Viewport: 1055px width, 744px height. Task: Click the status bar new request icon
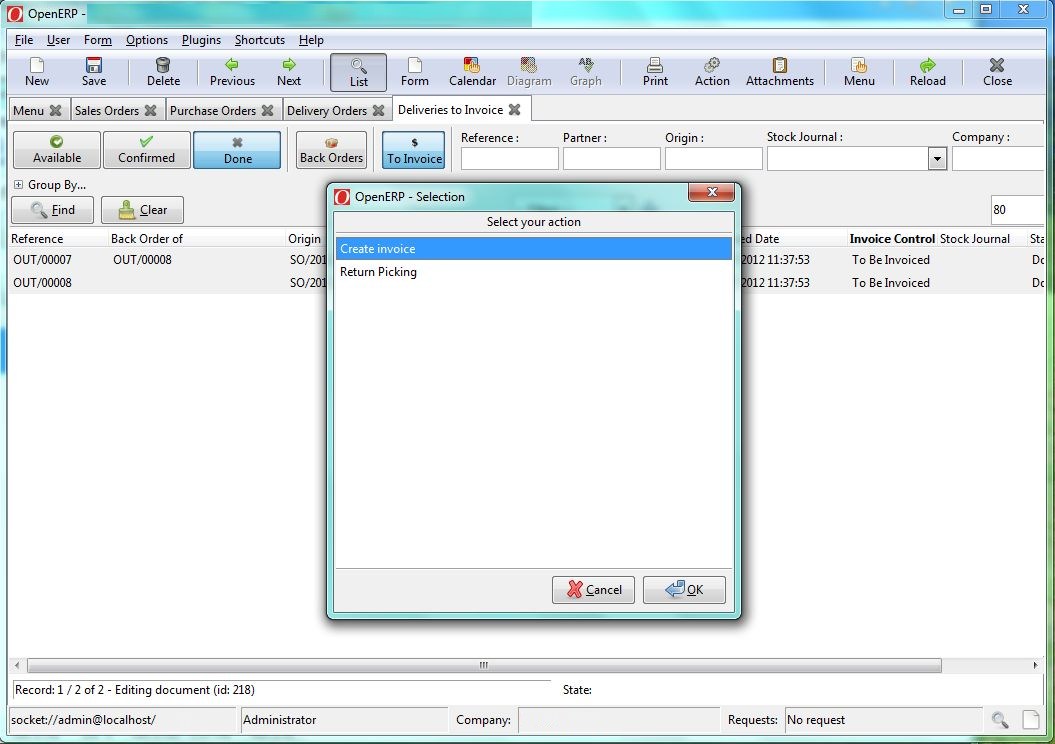coord(1031,720)
